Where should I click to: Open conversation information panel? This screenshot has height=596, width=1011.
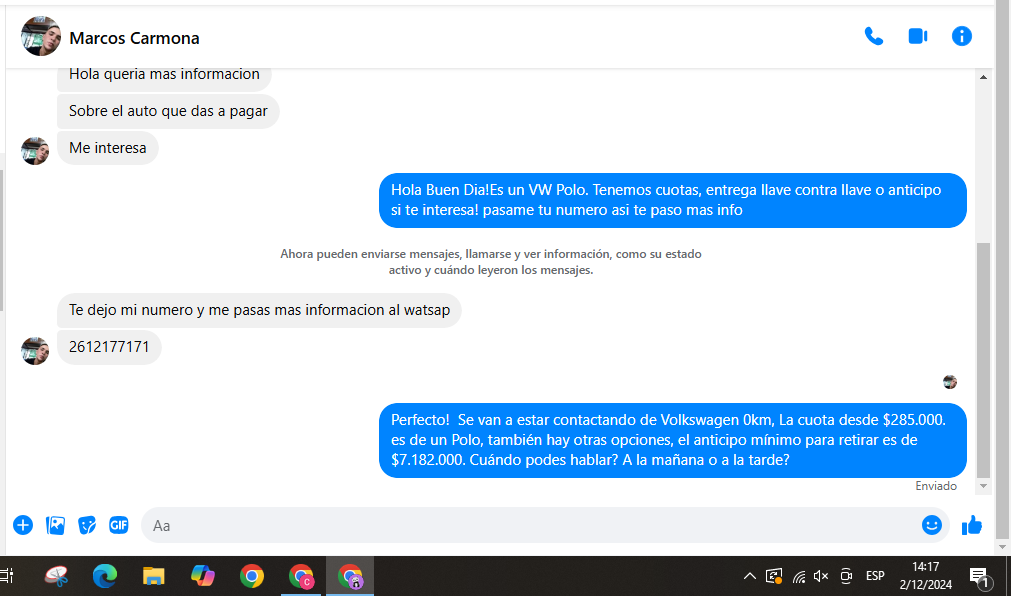pos(961,36)
